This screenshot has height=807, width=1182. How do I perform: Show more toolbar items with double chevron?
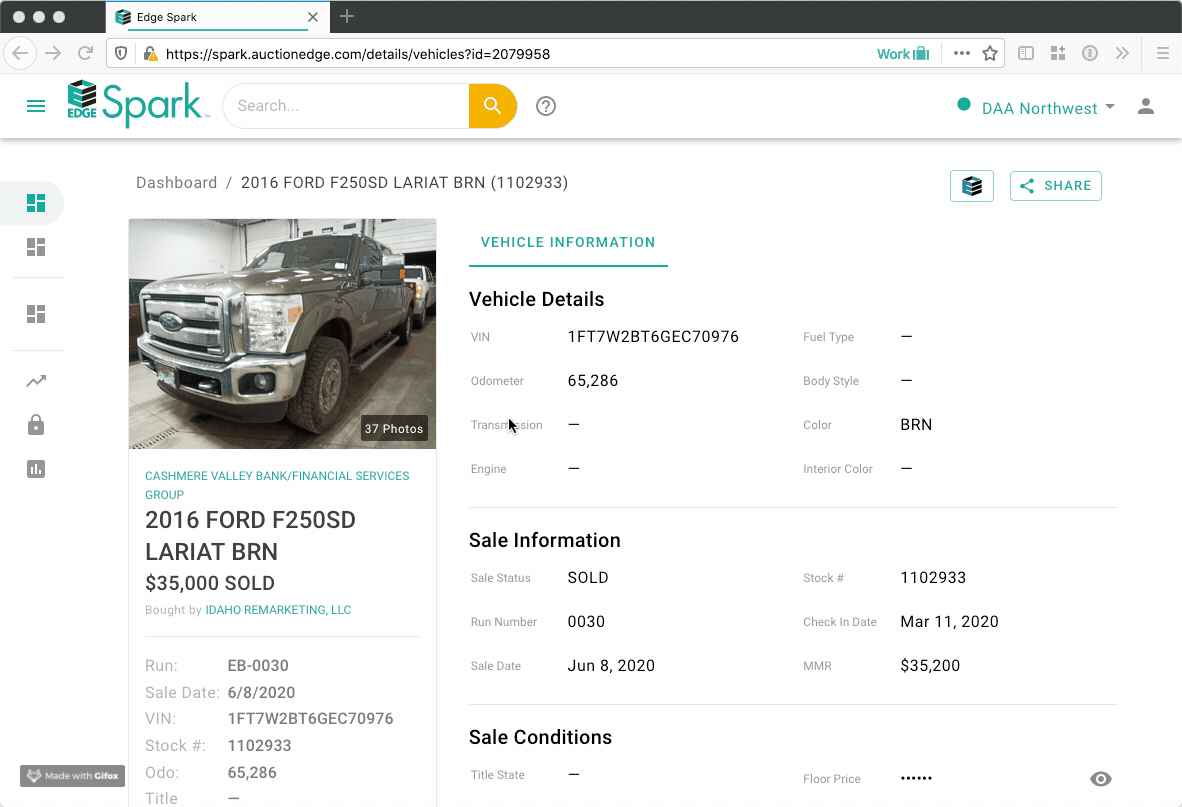1122,53
